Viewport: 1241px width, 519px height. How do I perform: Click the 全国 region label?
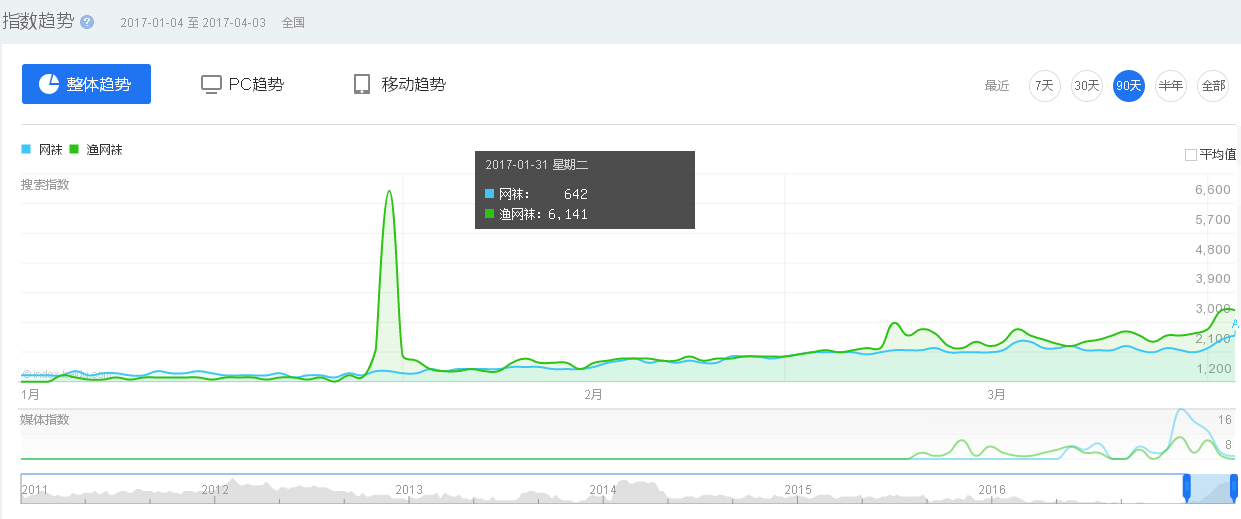tap(293, 22)
